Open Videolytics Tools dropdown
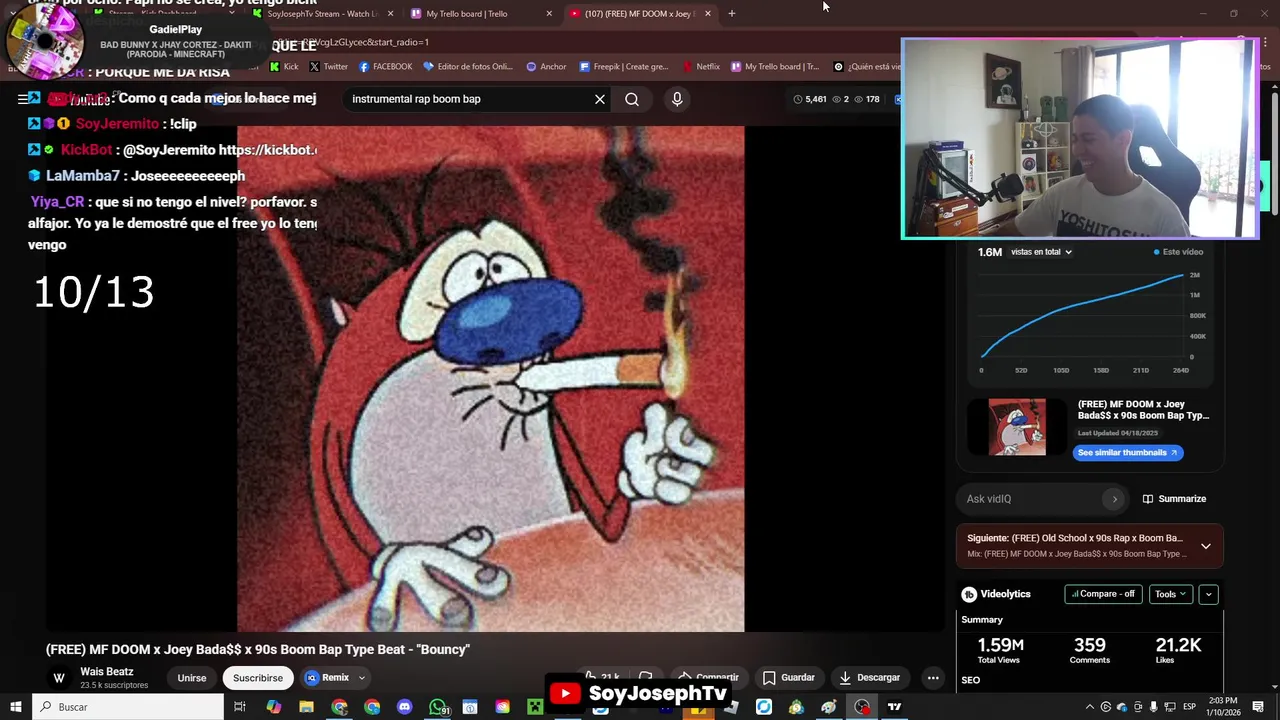Viewport: 1280px width, 720px height. 1170,594
